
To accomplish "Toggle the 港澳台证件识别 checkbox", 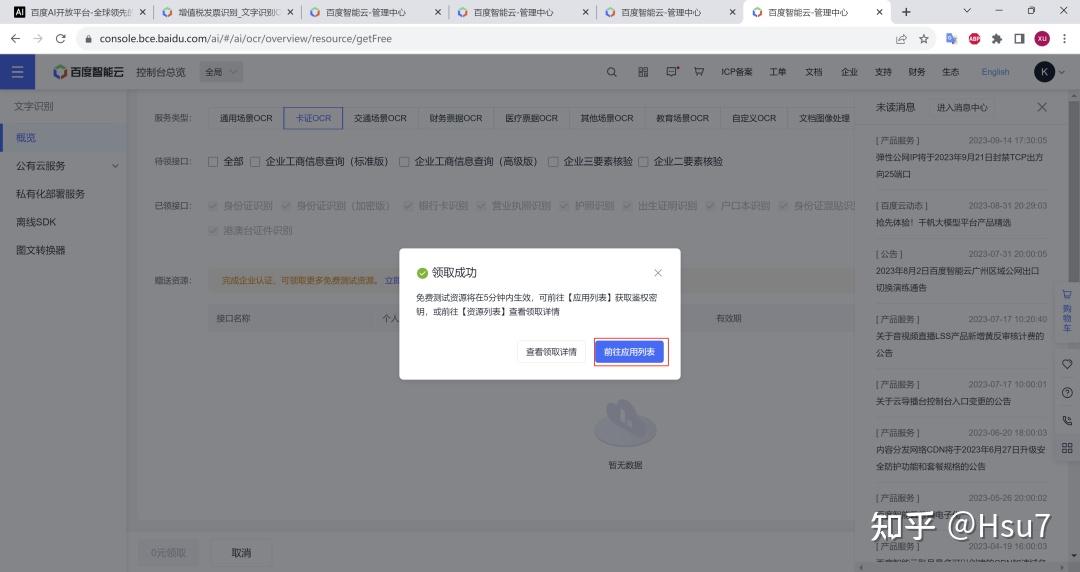I will coord(213,230).
